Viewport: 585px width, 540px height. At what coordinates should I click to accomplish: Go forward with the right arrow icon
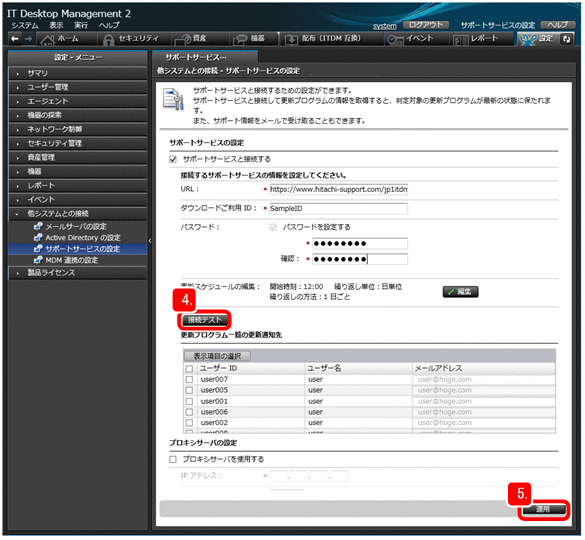28,38
